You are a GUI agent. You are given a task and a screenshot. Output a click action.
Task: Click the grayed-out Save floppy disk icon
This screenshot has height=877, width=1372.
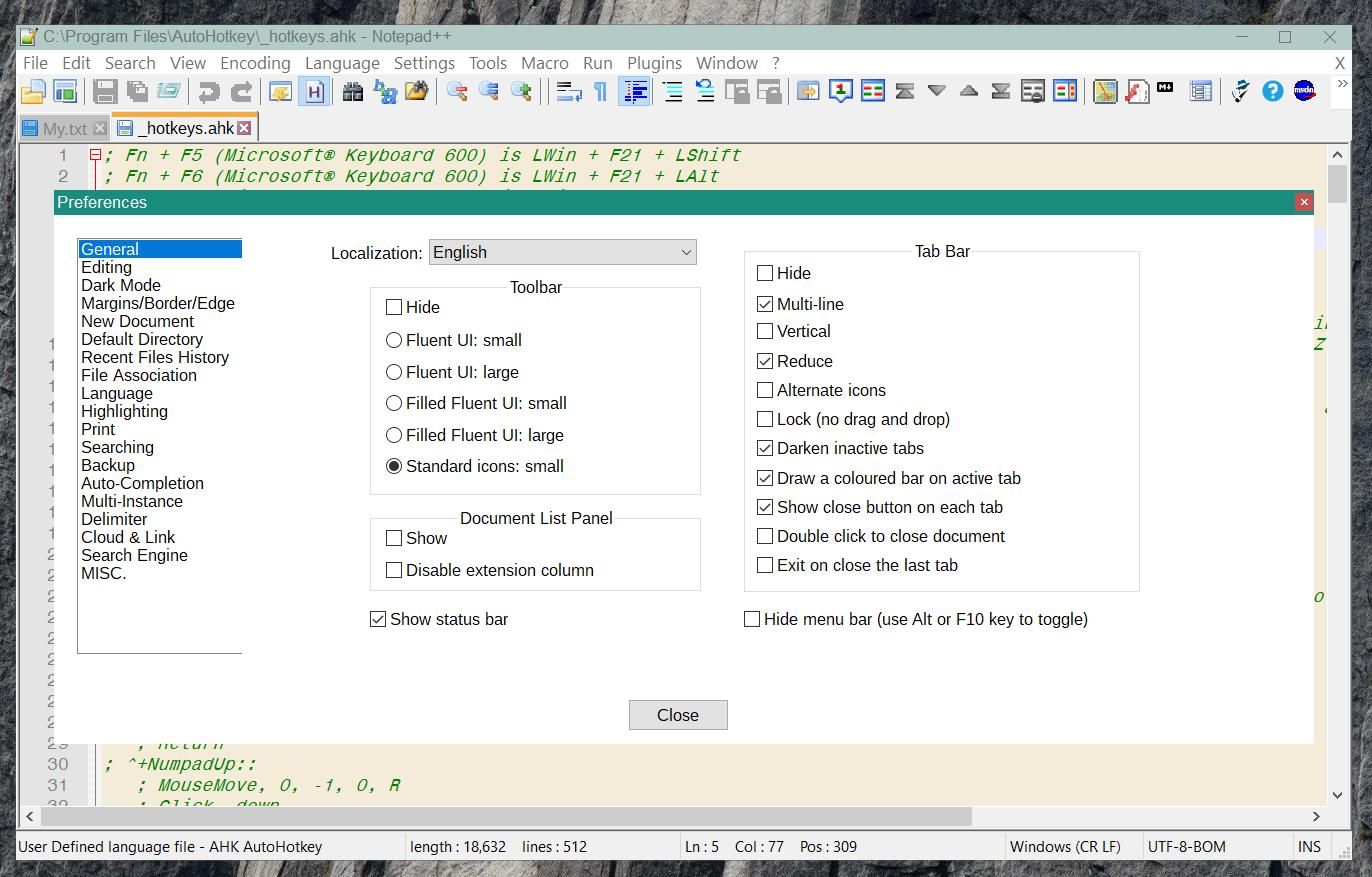tap(105, 92)
